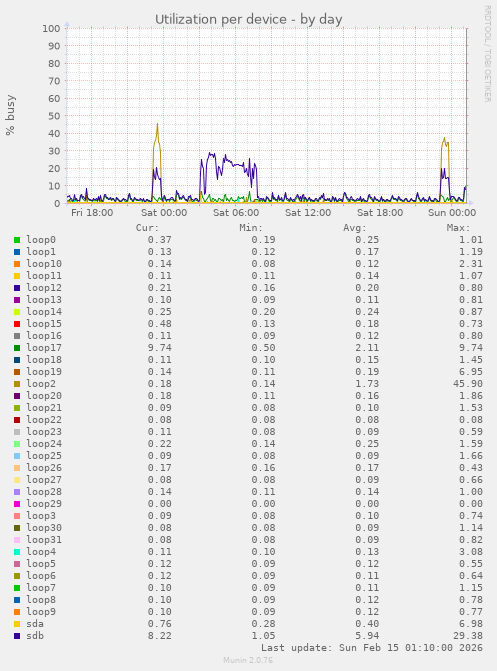Click the 'loop9' legend label
The image size is (497, 671).
[x=41, y=612]
